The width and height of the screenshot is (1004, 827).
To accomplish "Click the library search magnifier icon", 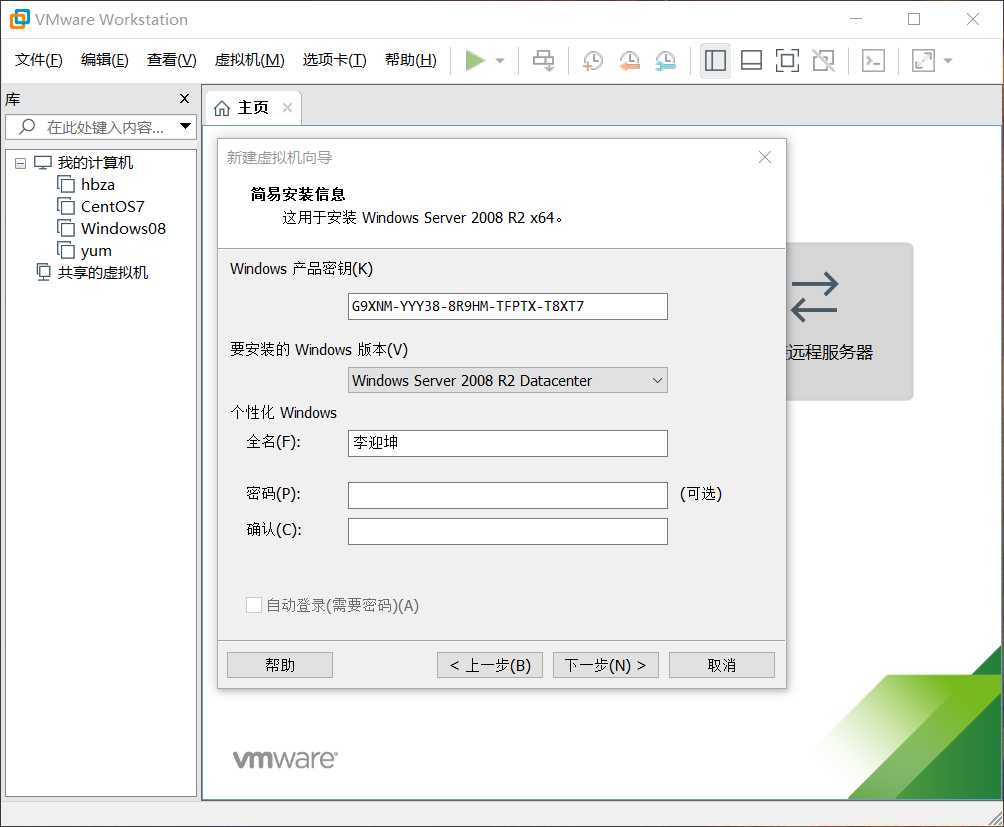I will point(27,126).
